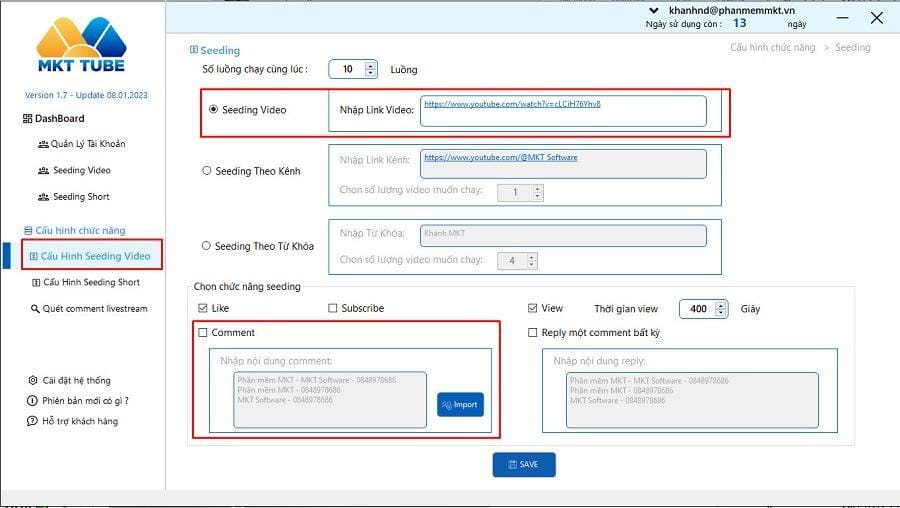Enable Reply một comment bất kỳ checkbox
Image resolution: width=900 pixels, height=508 pixels.
click(533, 332)
